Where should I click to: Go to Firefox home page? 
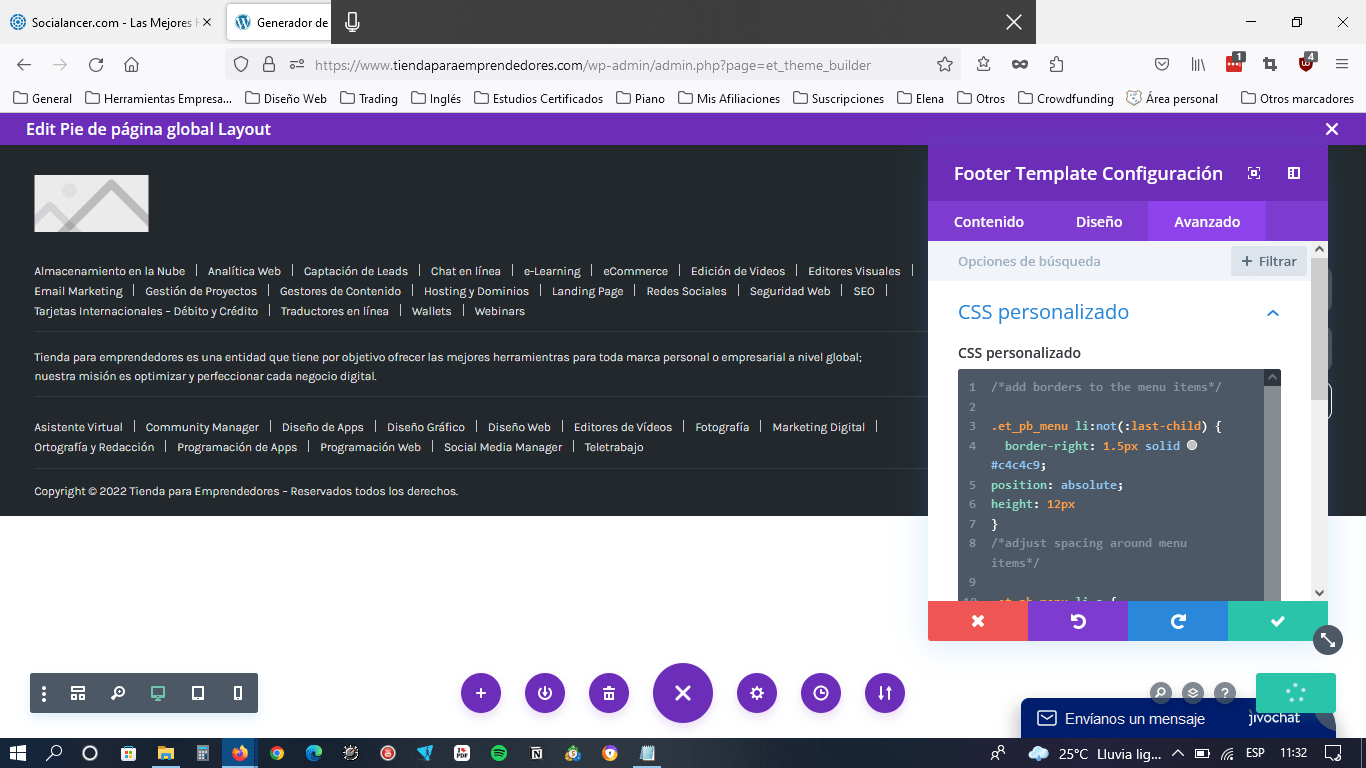pyautogui.click(x=131, y=64)
